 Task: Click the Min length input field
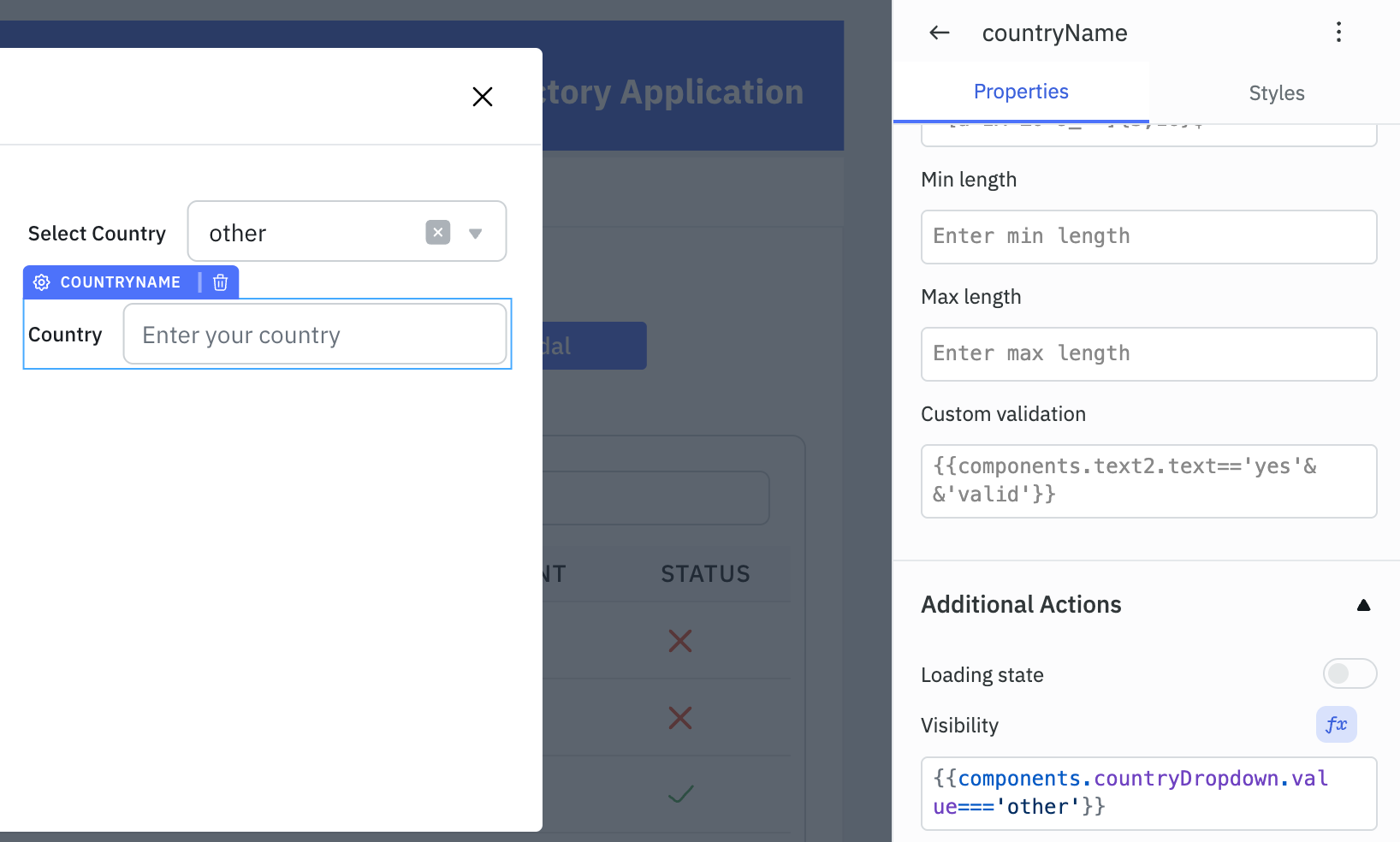click(x=1148, y=237)
